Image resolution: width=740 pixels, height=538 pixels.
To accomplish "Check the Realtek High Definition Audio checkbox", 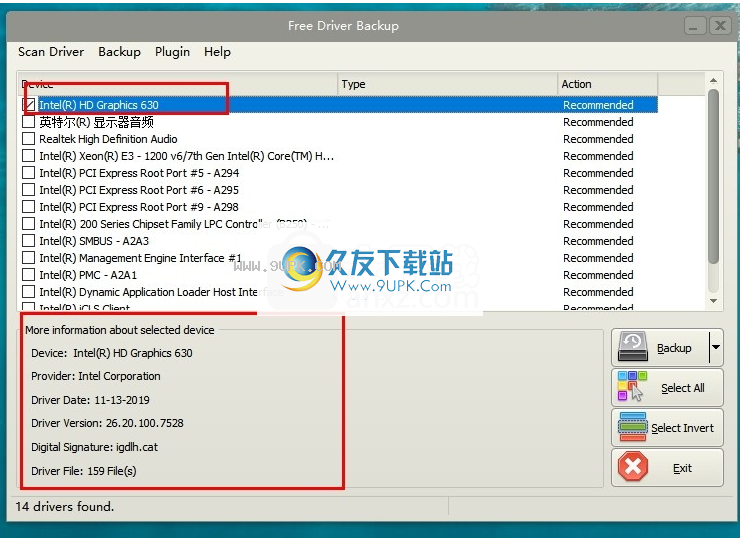I will 29,139.
